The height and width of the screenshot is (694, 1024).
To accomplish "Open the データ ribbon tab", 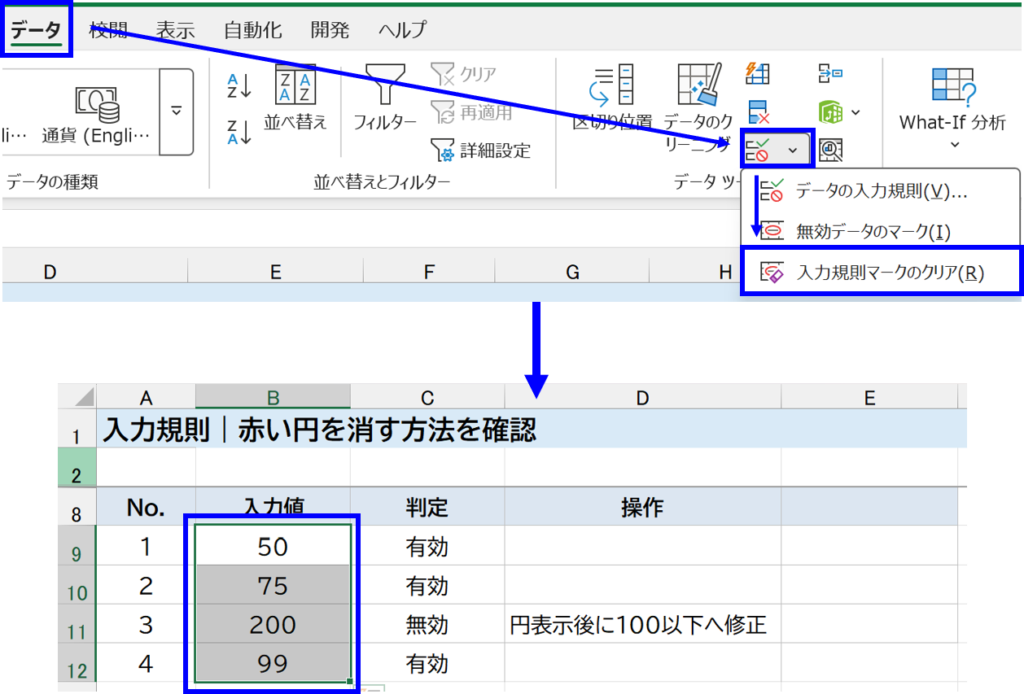I will pyautogui.click(x=36, y=30).
